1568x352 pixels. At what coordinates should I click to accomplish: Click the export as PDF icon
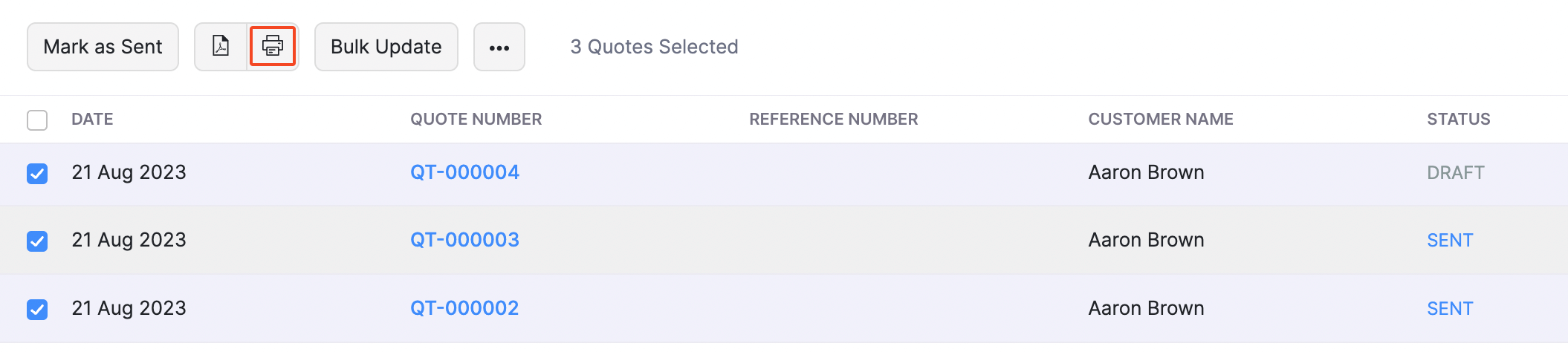(x=221, y=46)
